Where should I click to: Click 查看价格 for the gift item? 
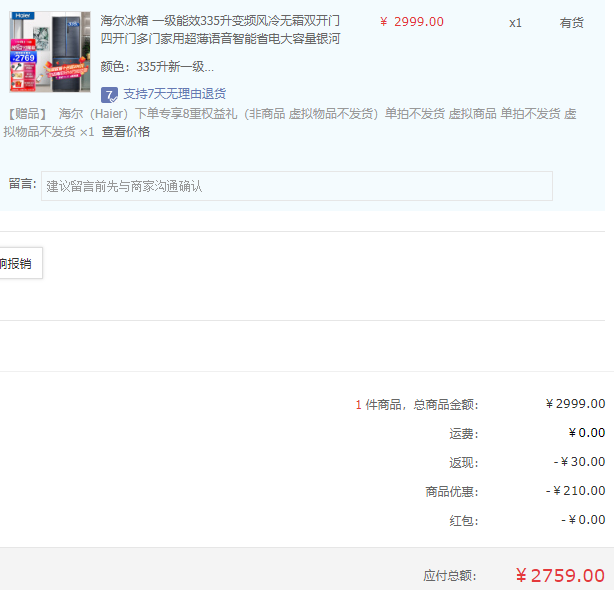coord(126,132)
